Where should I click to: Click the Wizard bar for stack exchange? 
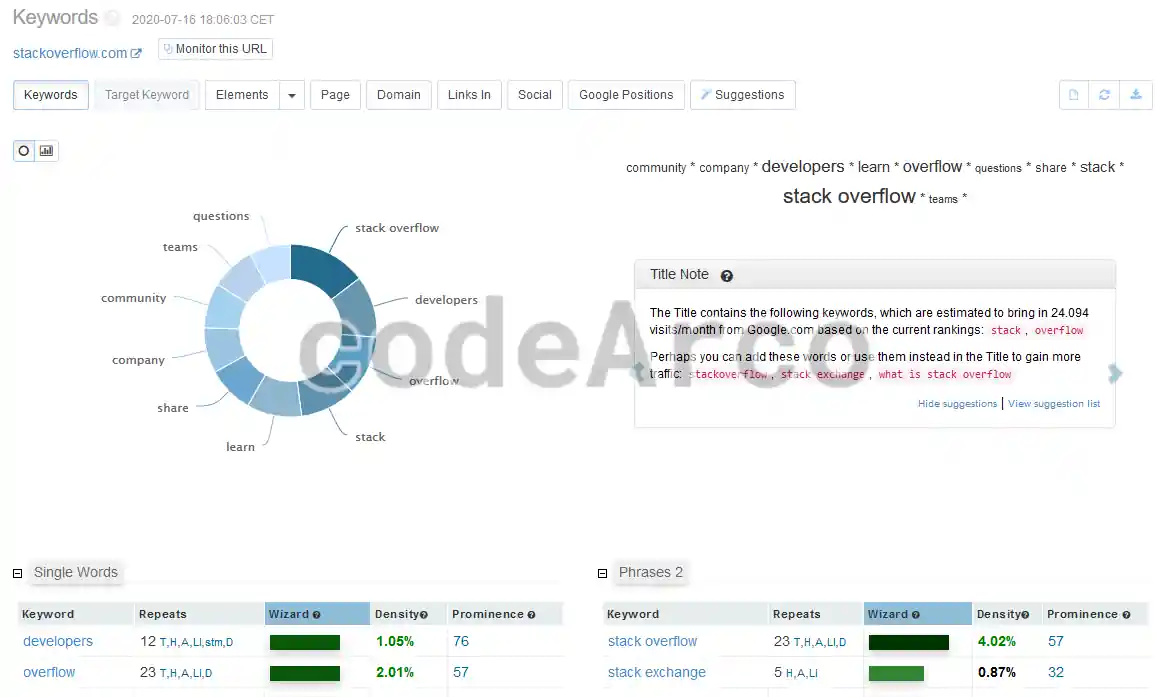coord(896,673)
